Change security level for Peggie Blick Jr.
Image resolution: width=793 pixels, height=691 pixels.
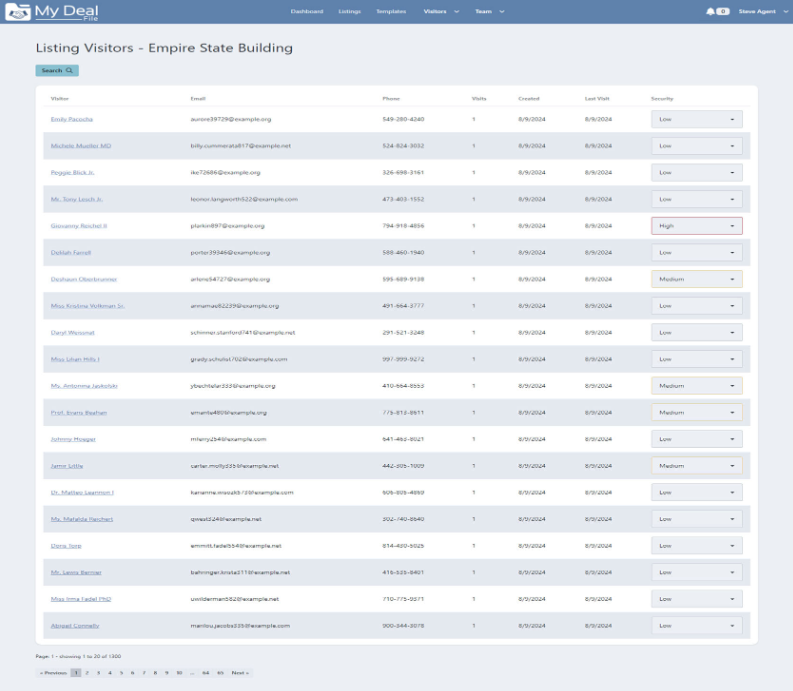point(697,172)
